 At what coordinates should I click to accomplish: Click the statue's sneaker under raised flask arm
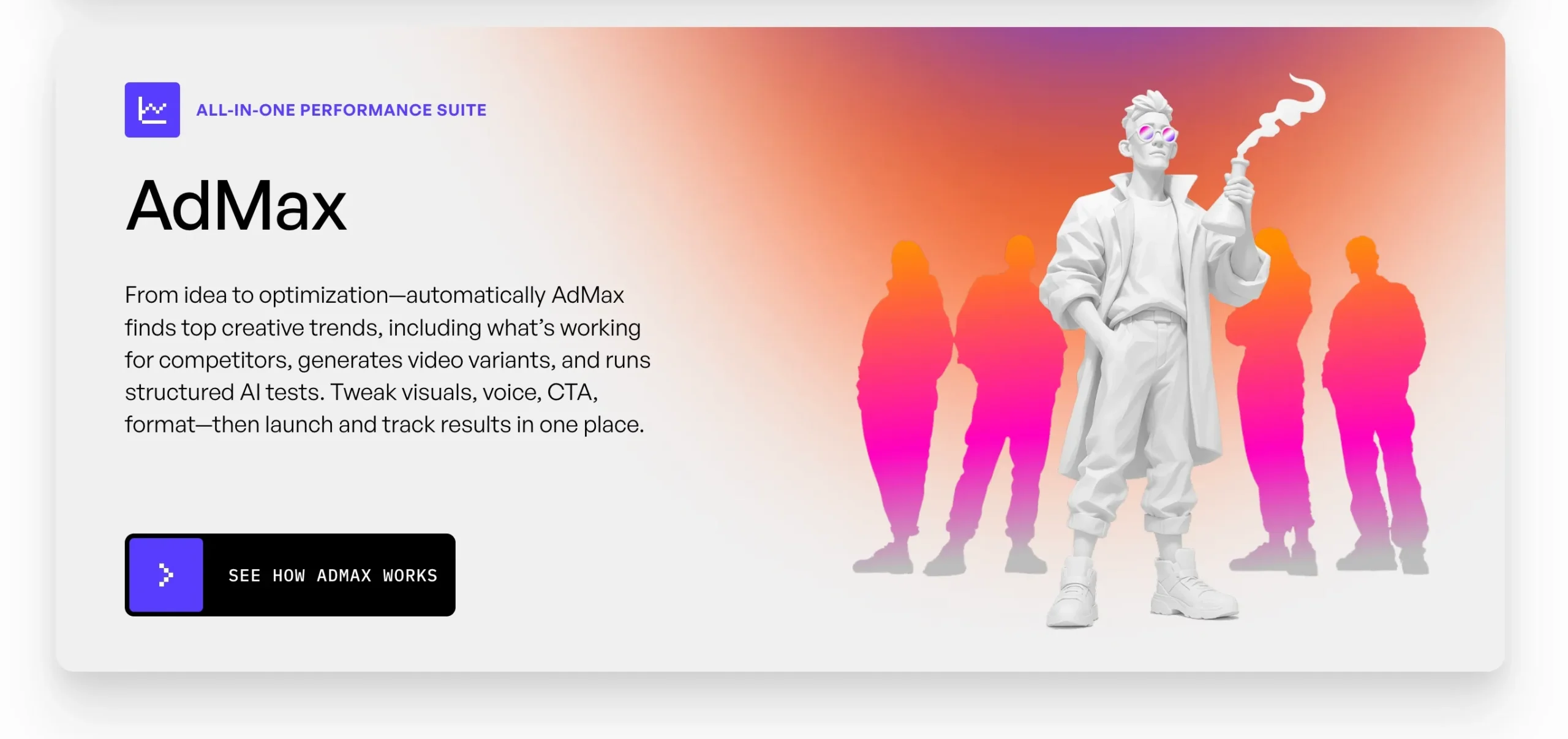click(x=1192, y=586)
